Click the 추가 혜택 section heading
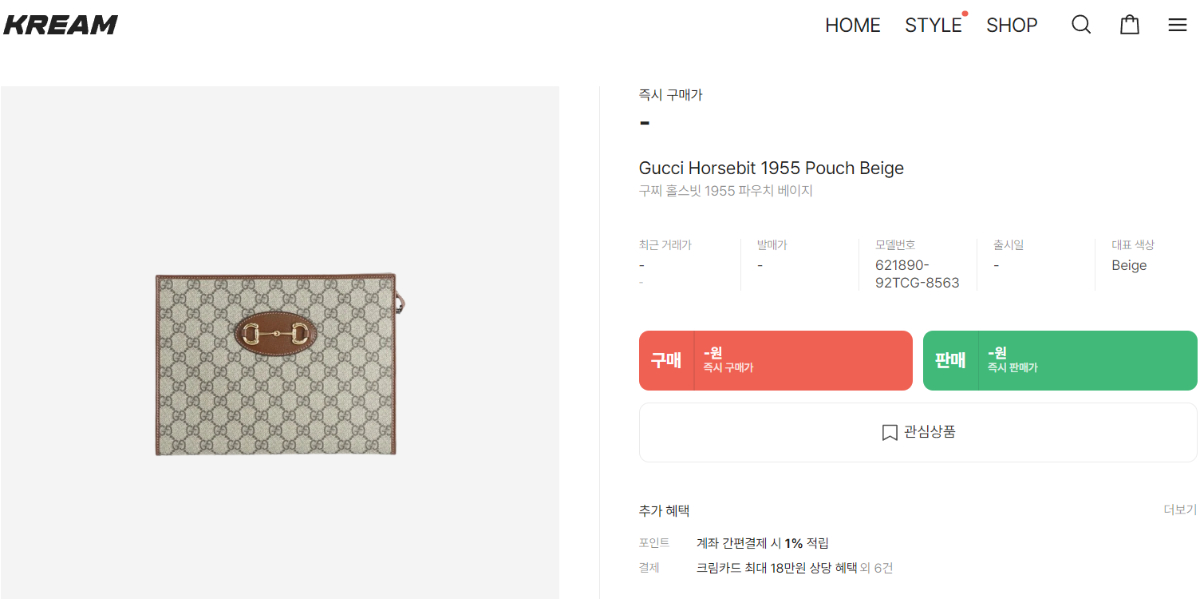This screenshot has height=599, width=1200. (664, 511)
